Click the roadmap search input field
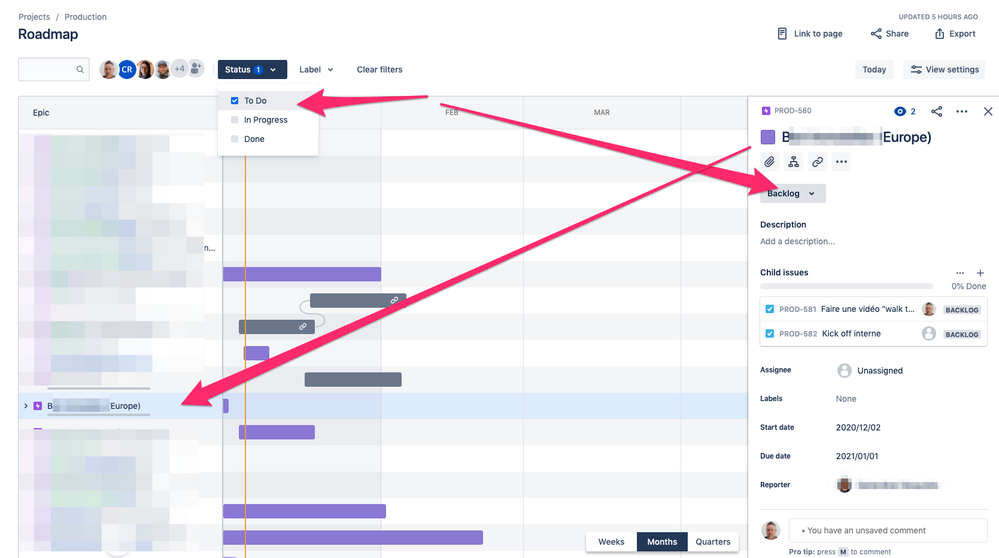 point(54,69)
